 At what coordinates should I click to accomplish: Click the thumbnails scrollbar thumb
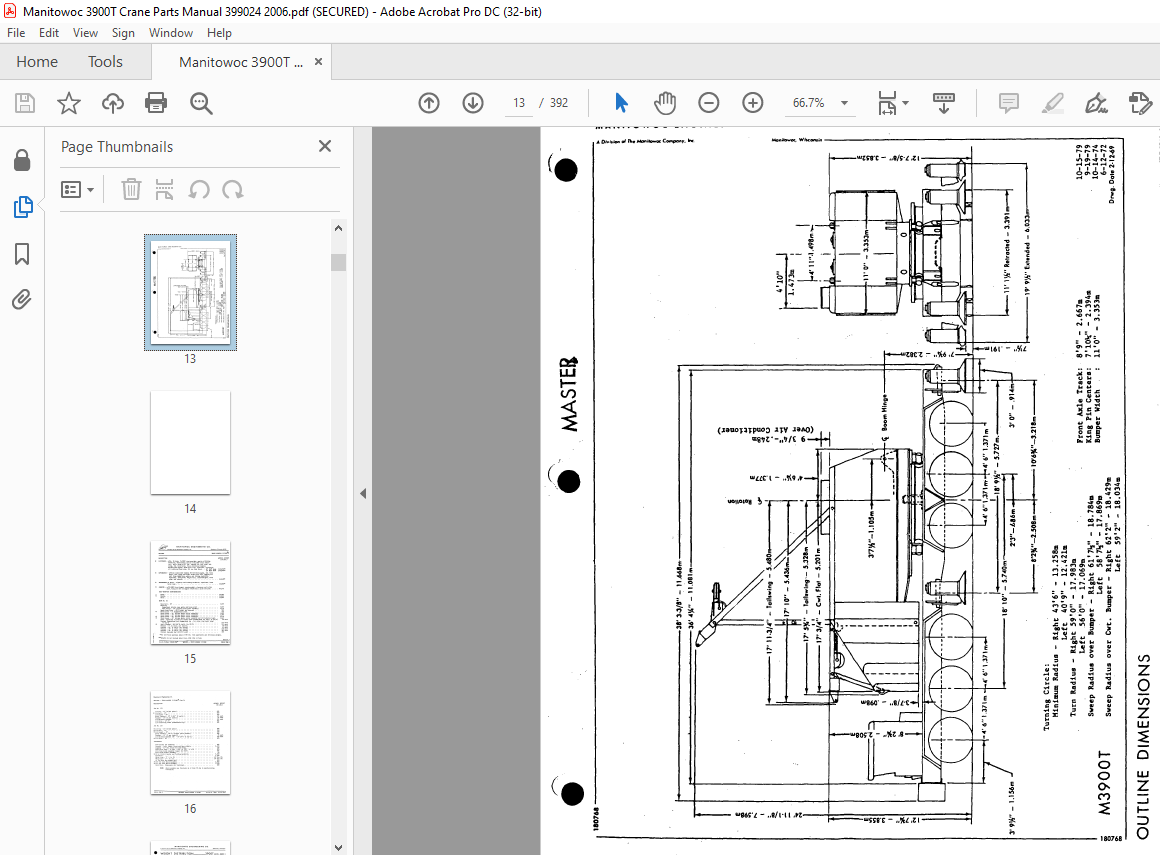pos(338,263)
